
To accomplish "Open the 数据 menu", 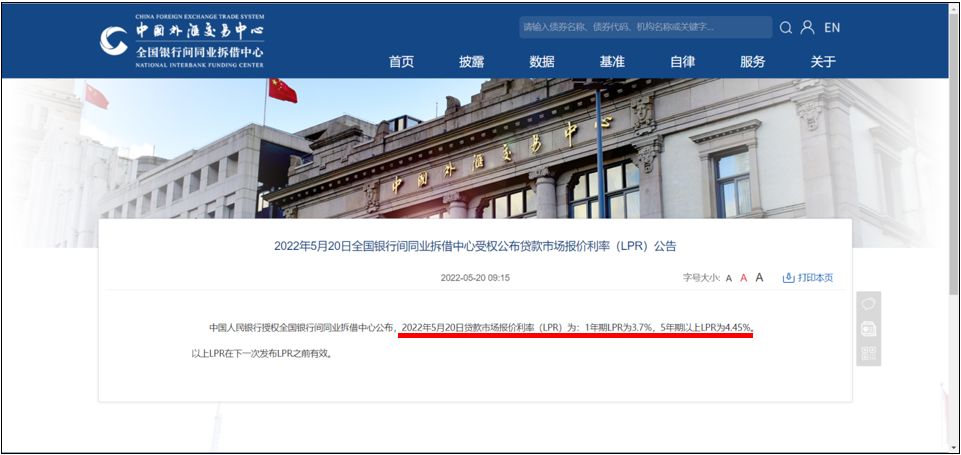I will pyautogui.click(x=542, y=61).
